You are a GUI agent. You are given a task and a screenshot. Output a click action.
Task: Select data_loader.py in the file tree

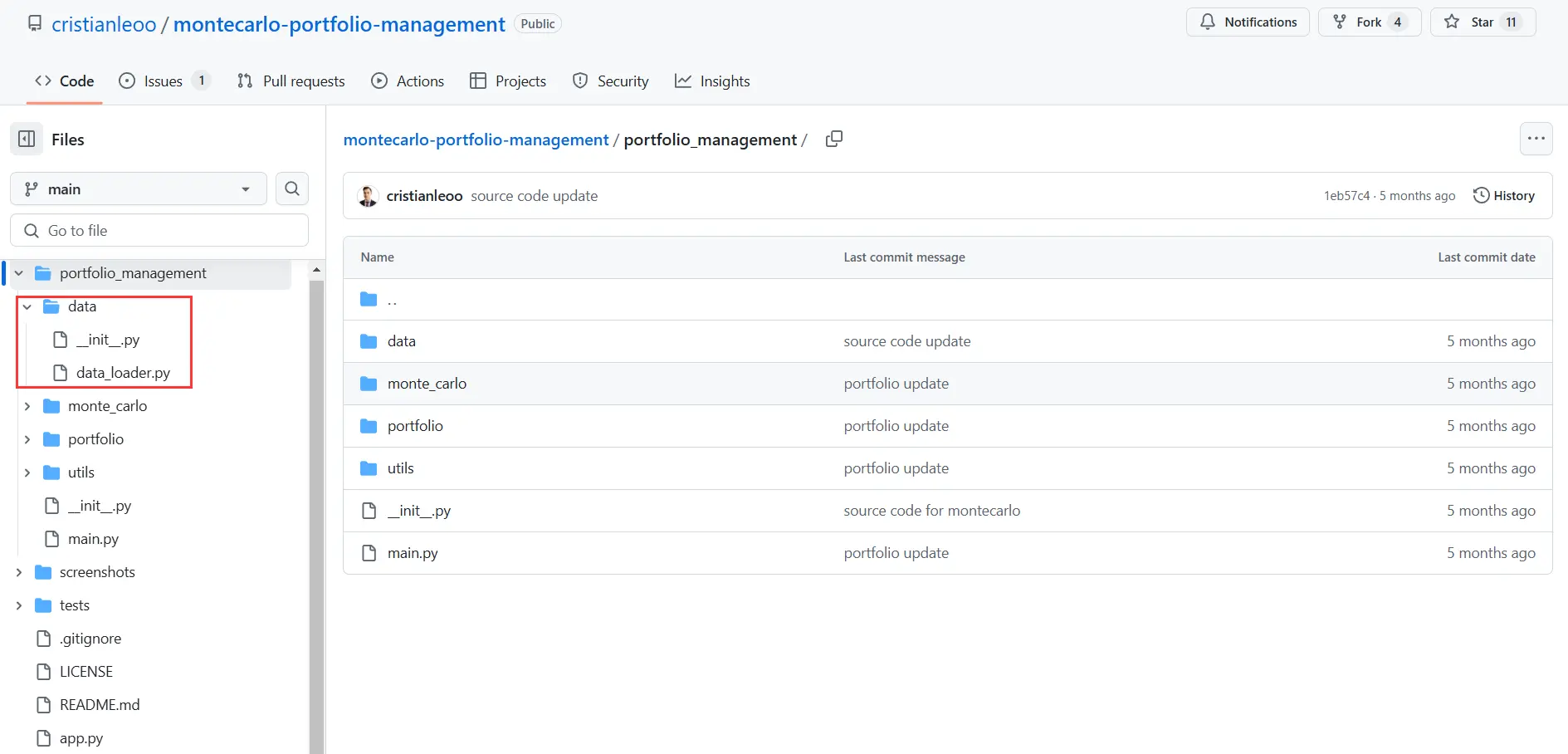[123, 373]
